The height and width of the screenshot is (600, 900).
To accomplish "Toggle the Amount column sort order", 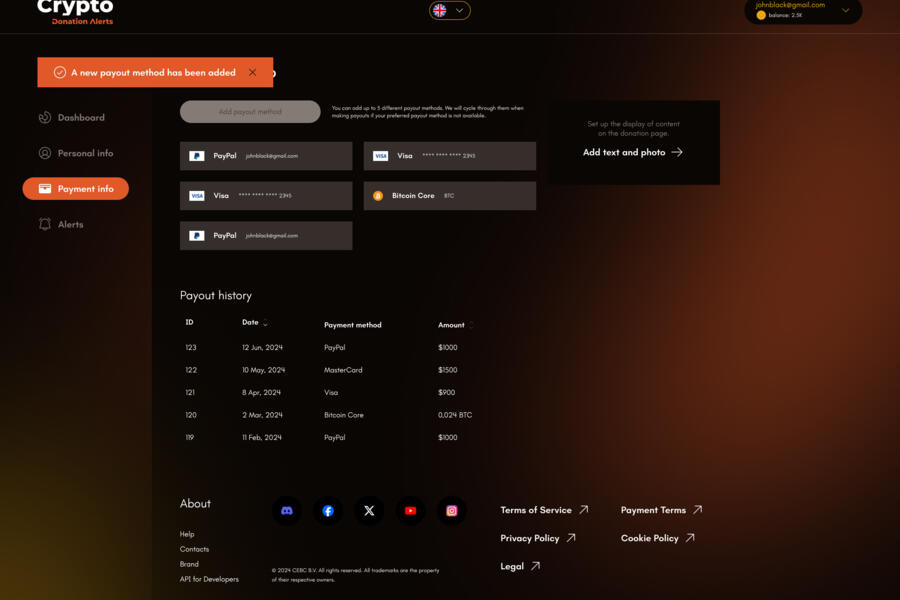I will click(469, 324).
